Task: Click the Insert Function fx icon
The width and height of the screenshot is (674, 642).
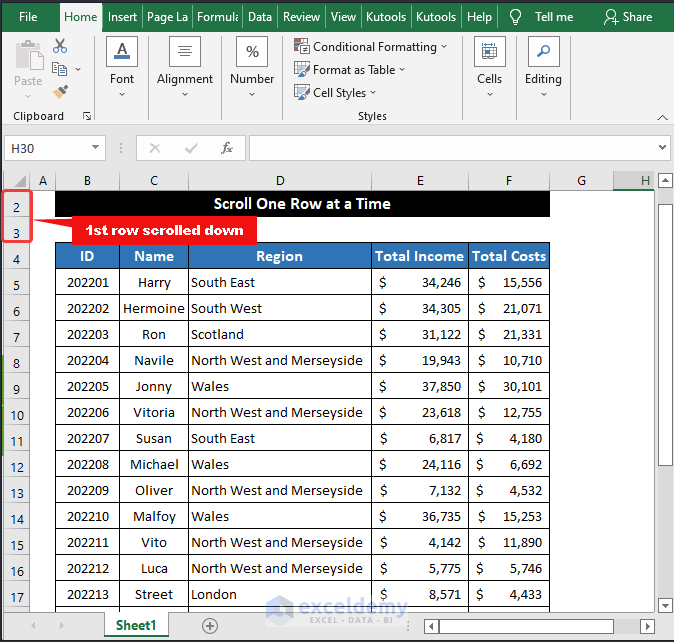Action: tap(227, 148)
